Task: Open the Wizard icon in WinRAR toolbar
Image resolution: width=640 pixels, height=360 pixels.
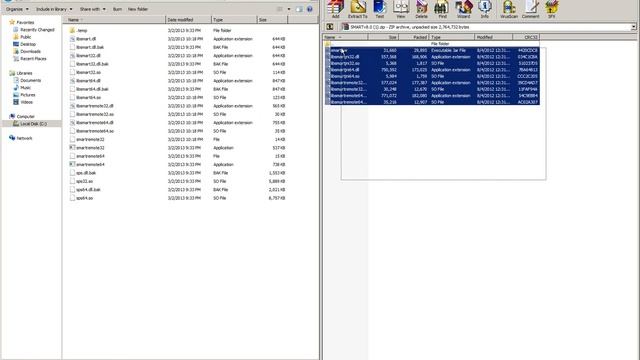Action: (x=463, y=9)
